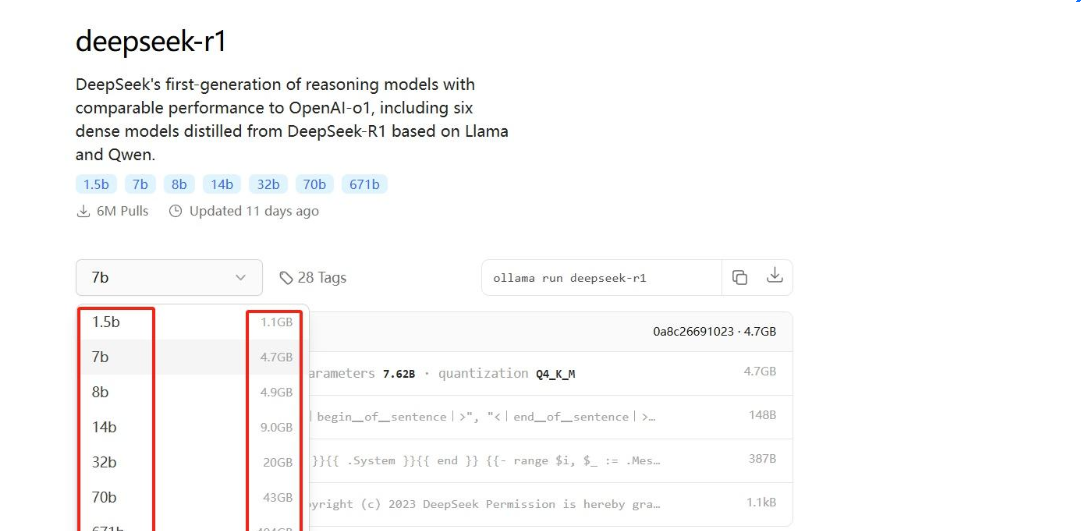This screenshot has height=531, width=1081.
Task: Click the download icon beside the command
Action: tap(775, 276)
